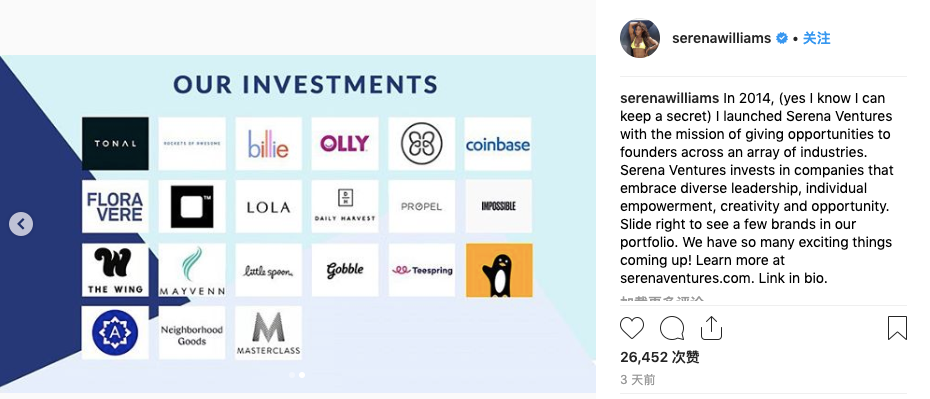Save post using the bookmark icon
Screen dimensions: 930x399
[897, 328]
